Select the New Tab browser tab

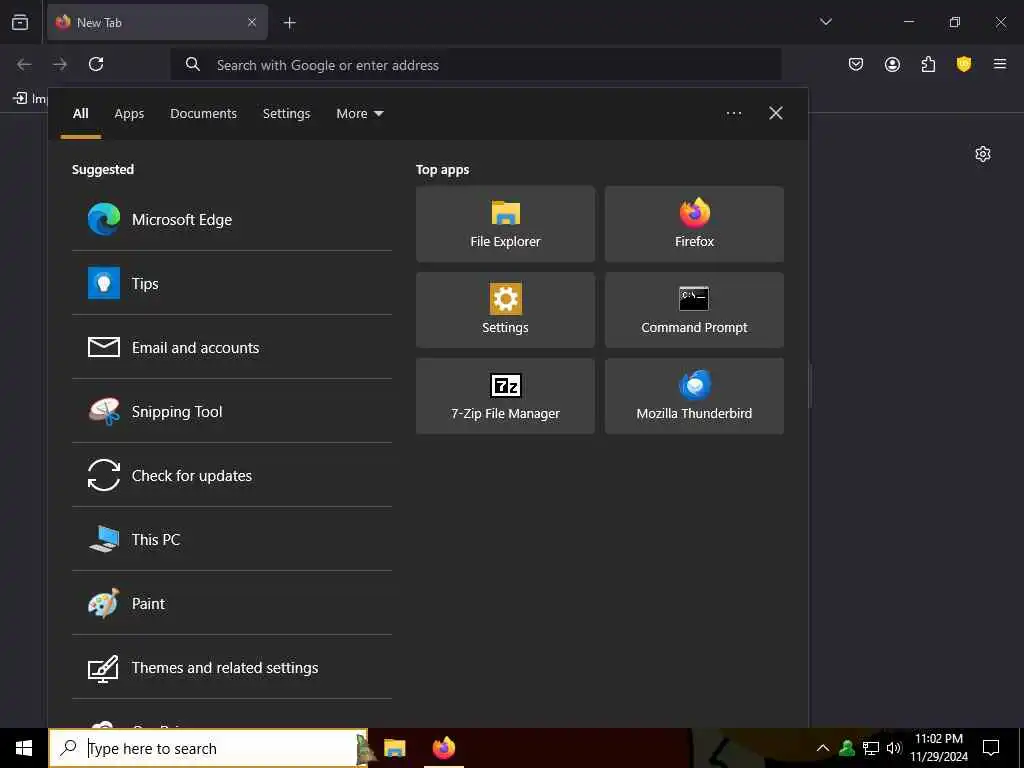point(157,22)
